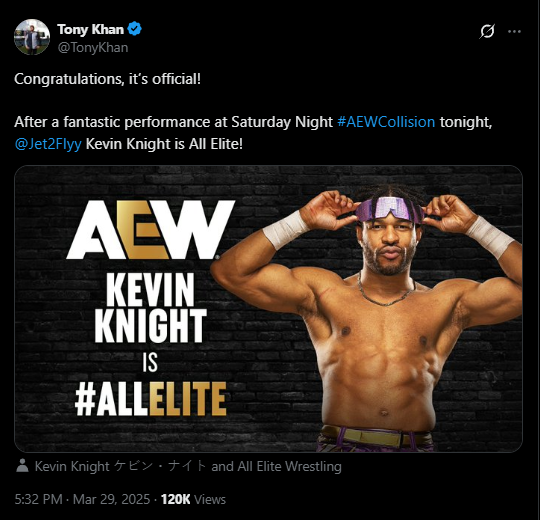540x520 pixels.
Task: Open the Tony Khan display name
Action: [90, 29]
